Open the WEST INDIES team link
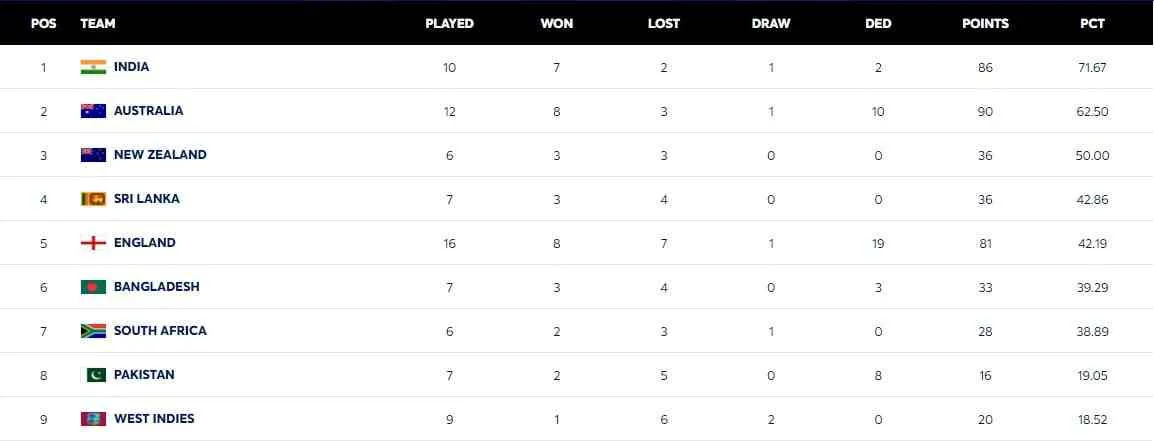 pos(154,419)
